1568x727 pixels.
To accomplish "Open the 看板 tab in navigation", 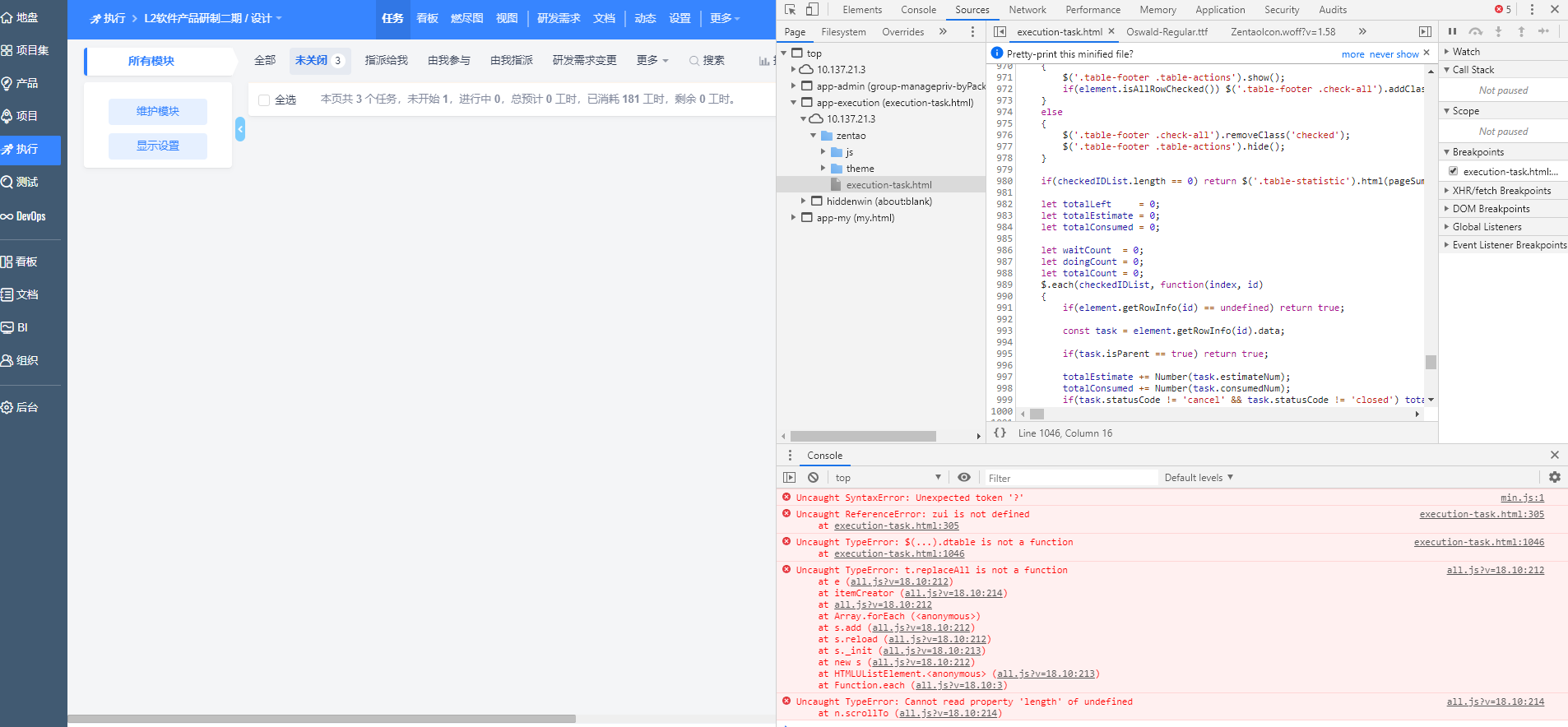I will (427, 18).
